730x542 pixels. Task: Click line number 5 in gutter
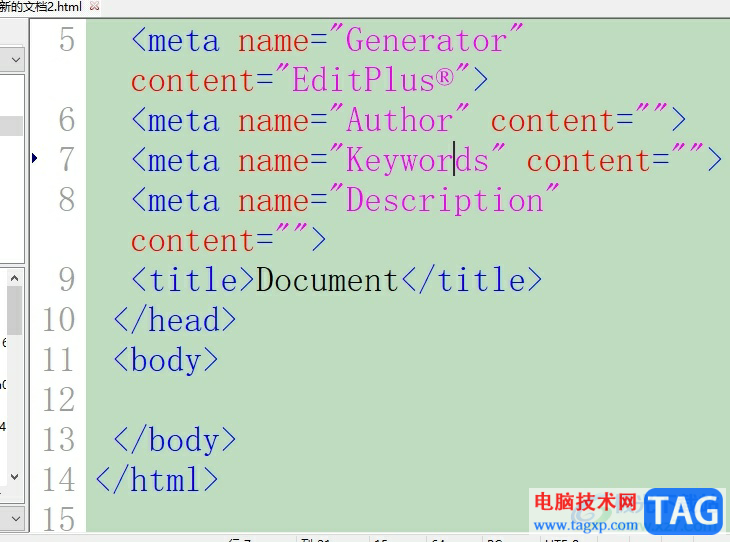[x=67, y=40]
